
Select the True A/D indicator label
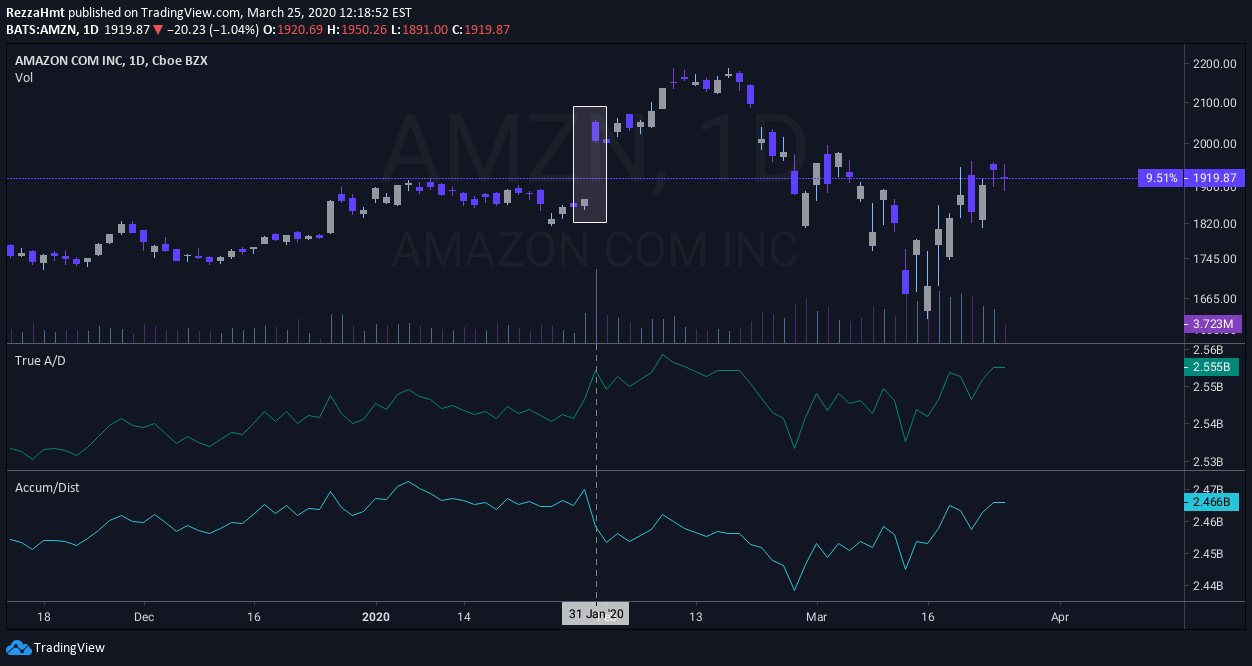coord(40,360)
